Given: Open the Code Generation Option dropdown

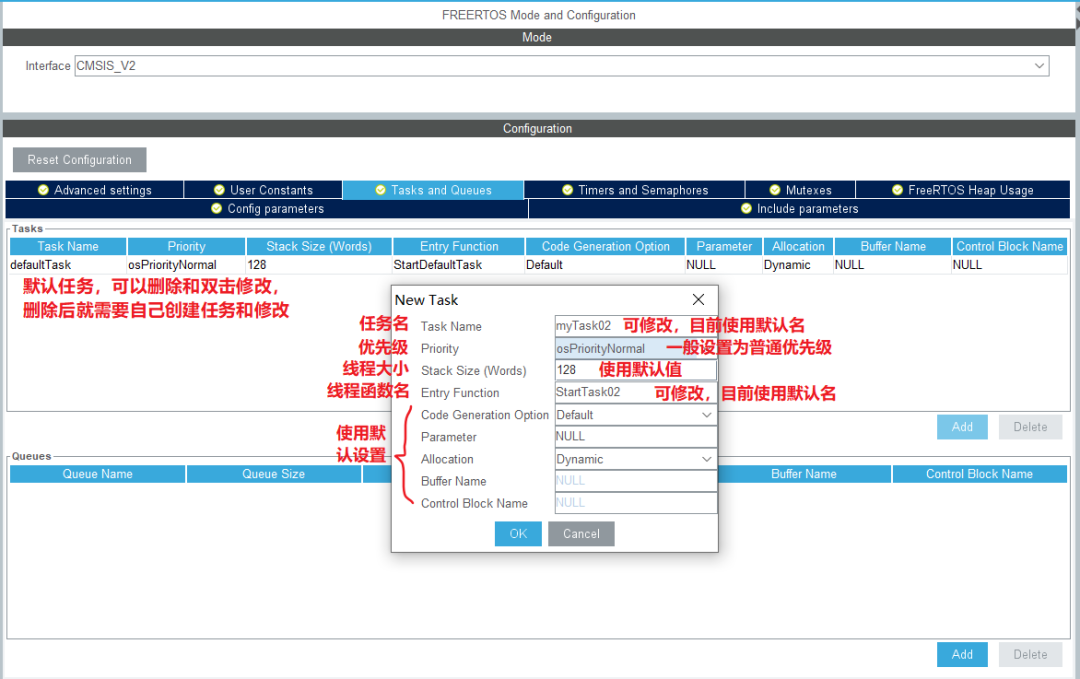Looking at the screenshot, I should coord(636,415).
